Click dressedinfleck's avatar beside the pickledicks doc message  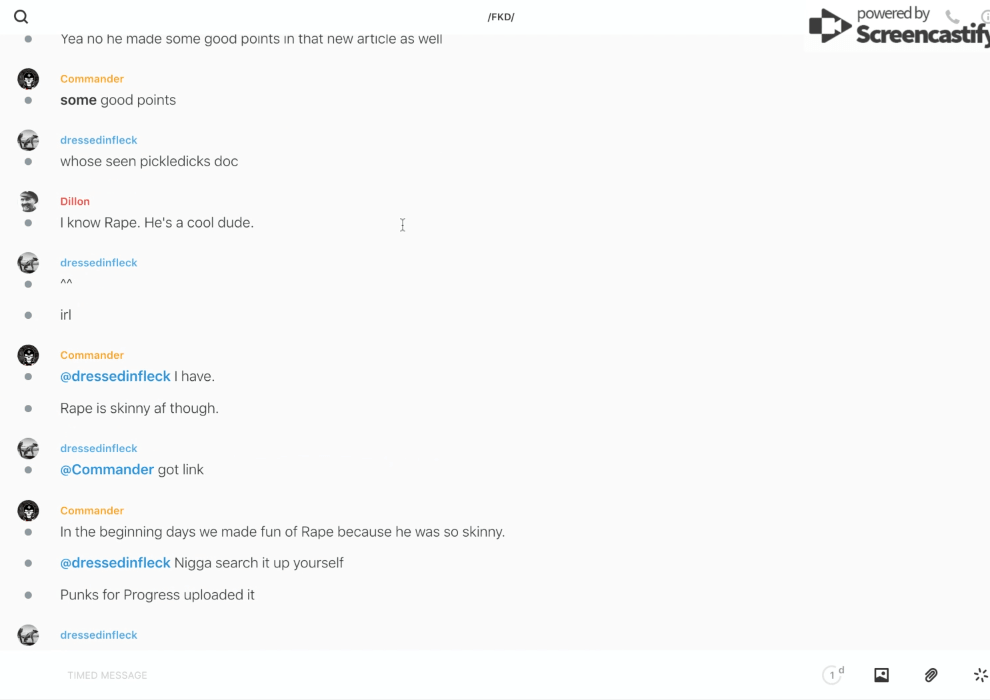pos(28,140)
